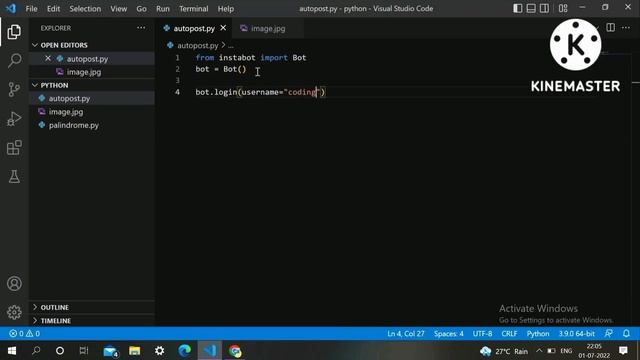The width and height of the screenshot is (640, 360).
Task: Open the Help menu
Action: click(x=226, y=9)
